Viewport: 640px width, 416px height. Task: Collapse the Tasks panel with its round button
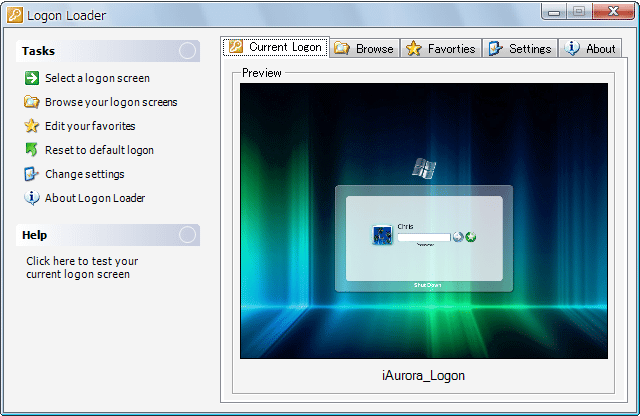click(x=187, y=51)
